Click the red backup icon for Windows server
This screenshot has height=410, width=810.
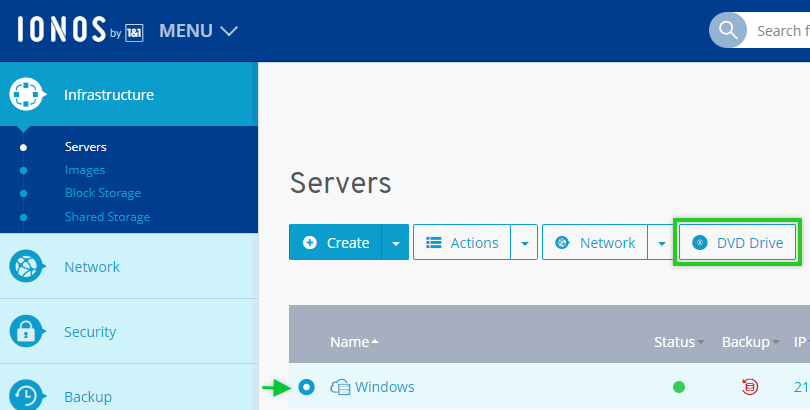[750, 387]
